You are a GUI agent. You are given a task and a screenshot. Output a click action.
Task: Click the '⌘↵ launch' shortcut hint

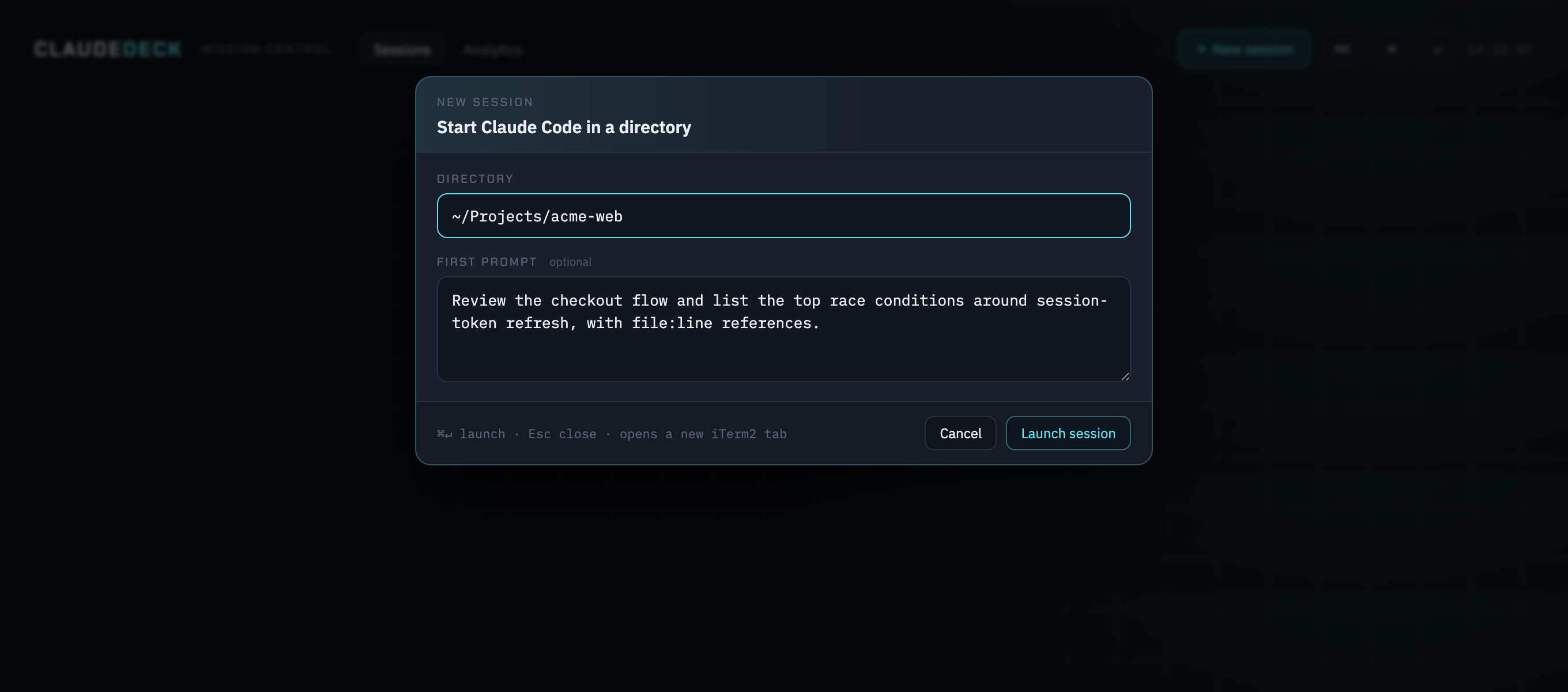[x=471, y=434]
